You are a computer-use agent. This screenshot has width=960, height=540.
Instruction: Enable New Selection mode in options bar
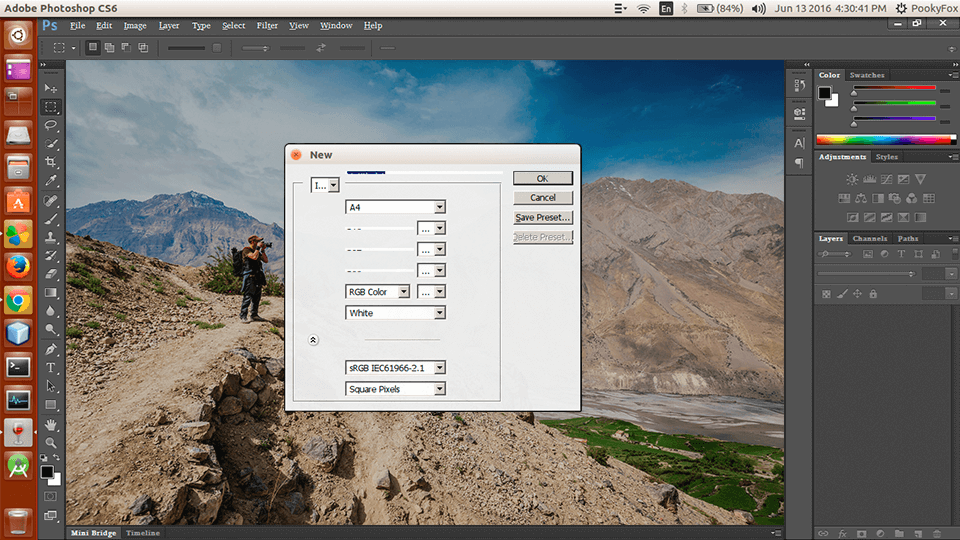point(92,47)
